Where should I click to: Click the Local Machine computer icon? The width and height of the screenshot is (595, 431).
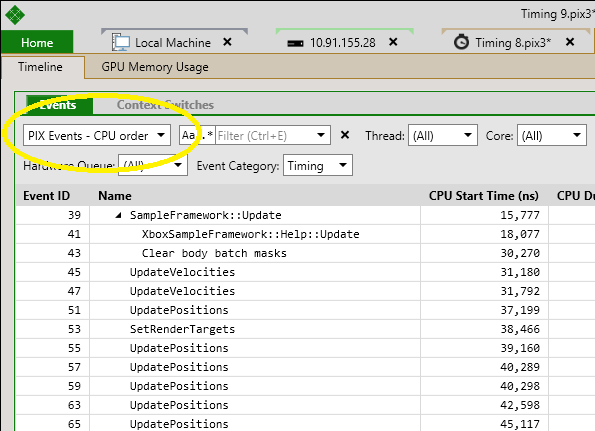(x=121, y=42)
